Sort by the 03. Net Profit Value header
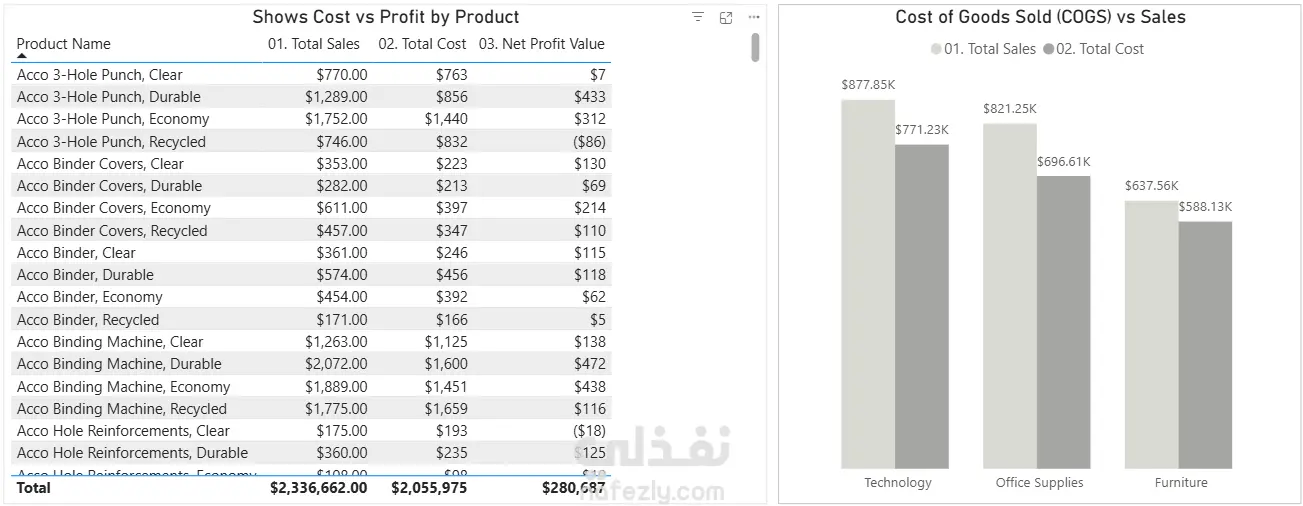 coord(541,44)
